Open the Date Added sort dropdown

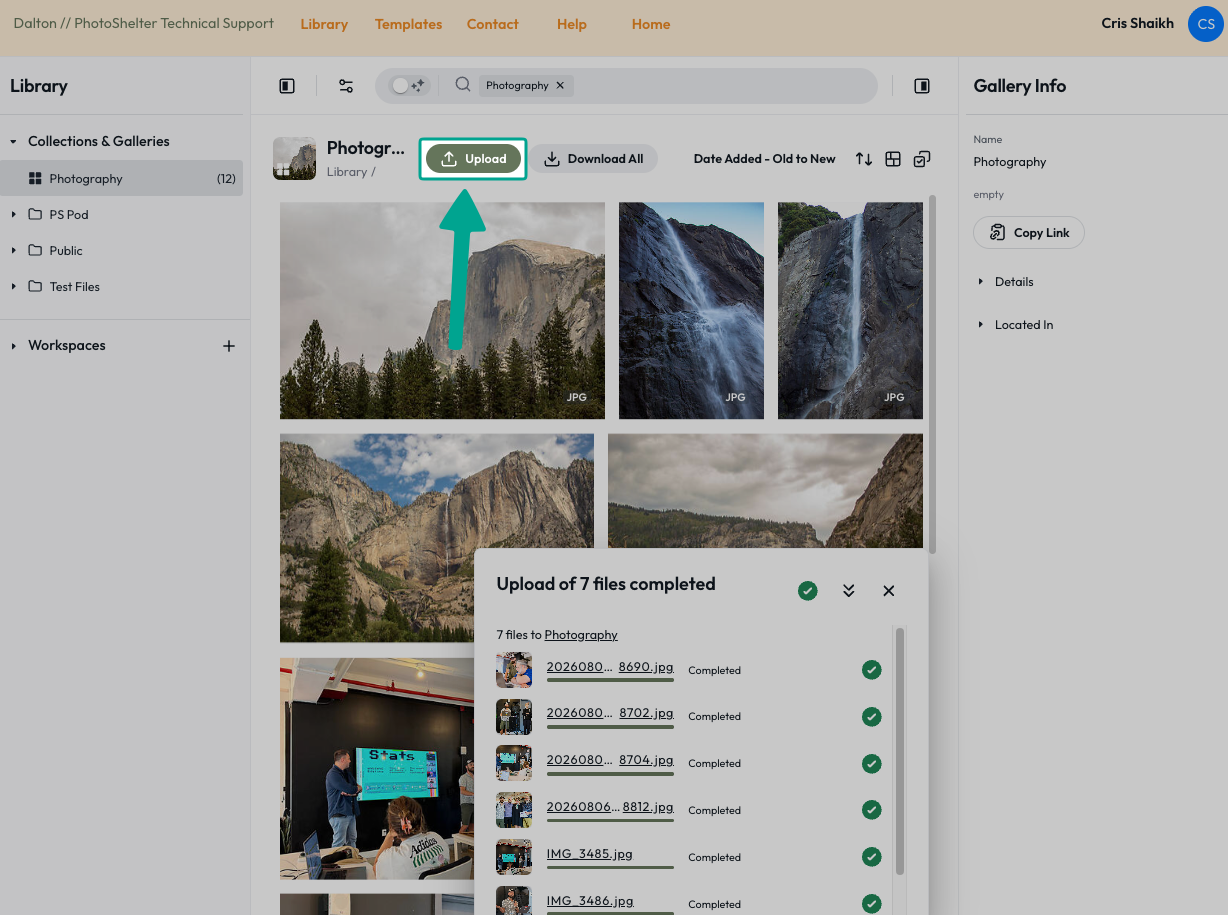764,159
